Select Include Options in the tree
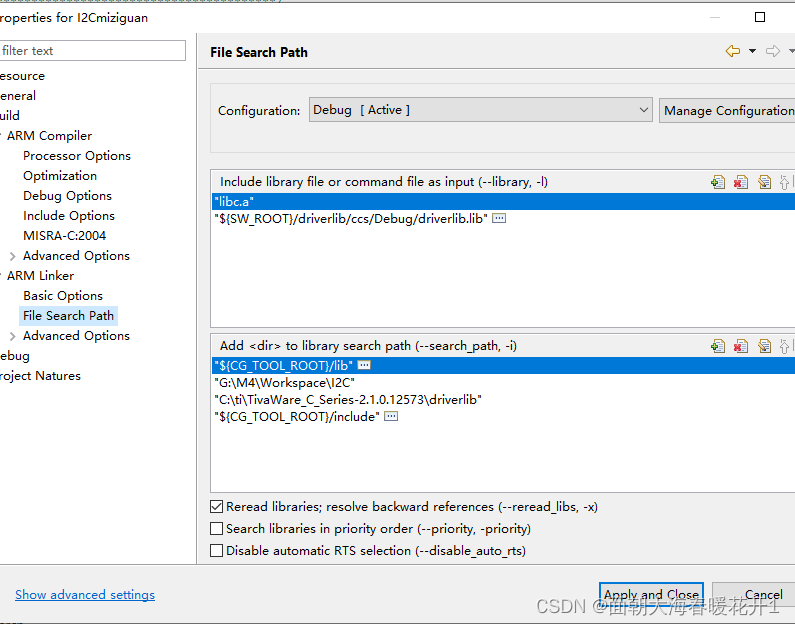Image resolution: width=795 pixels, height=625 pixels. pyautogui.click(x=69, y=216)
